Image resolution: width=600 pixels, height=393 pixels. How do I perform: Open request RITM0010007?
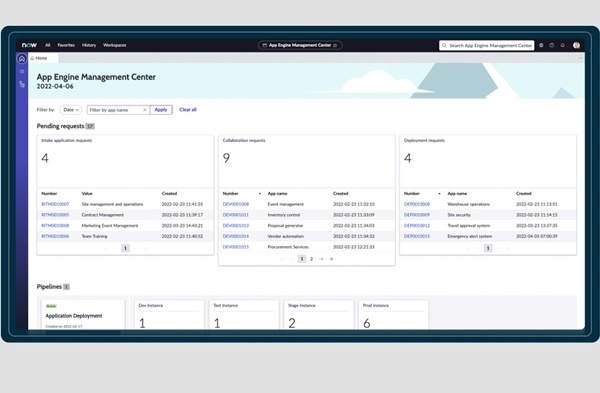55,204
